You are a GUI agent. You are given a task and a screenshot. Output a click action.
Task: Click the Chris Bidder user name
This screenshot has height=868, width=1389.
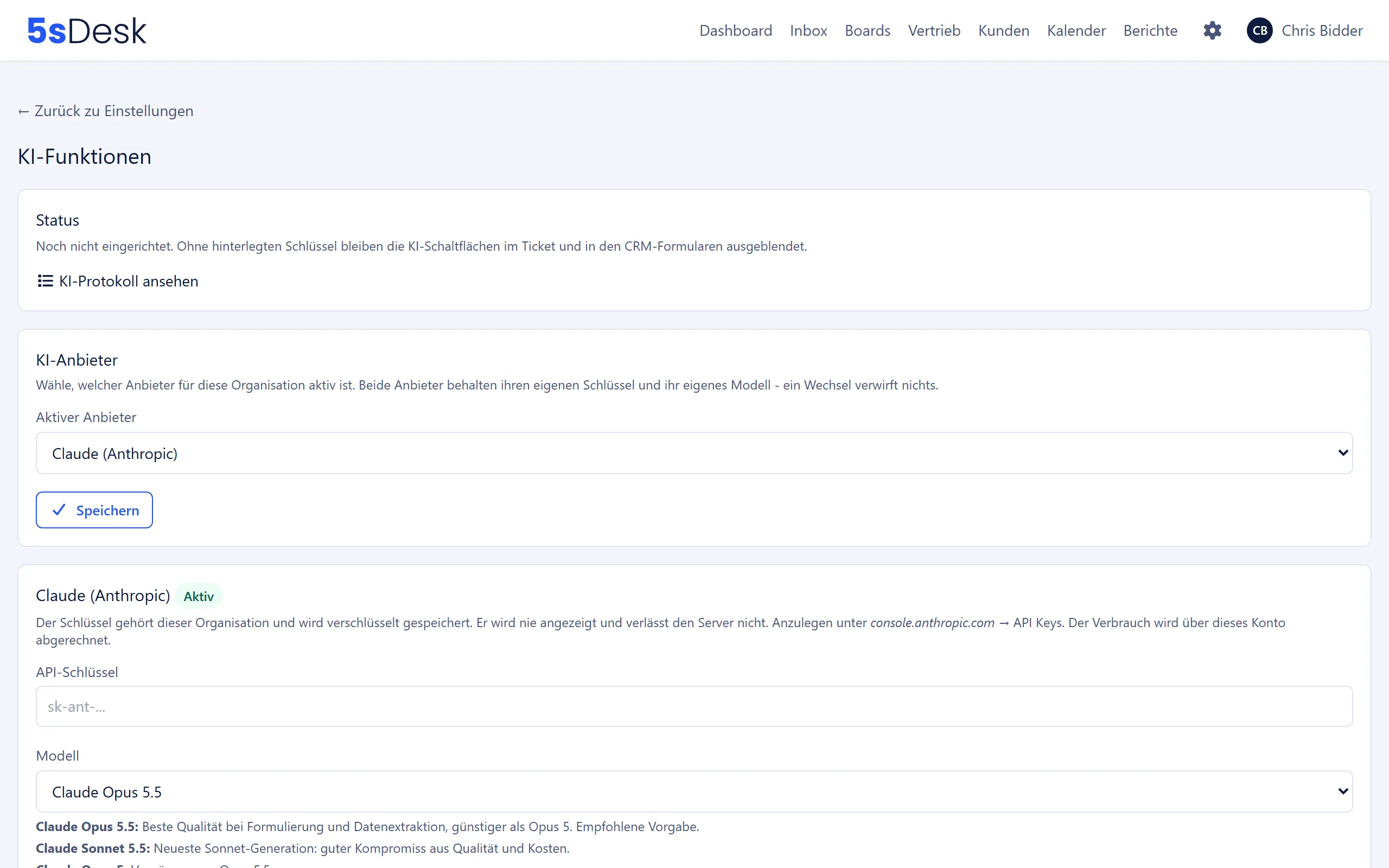click(x=1322, y=30)
